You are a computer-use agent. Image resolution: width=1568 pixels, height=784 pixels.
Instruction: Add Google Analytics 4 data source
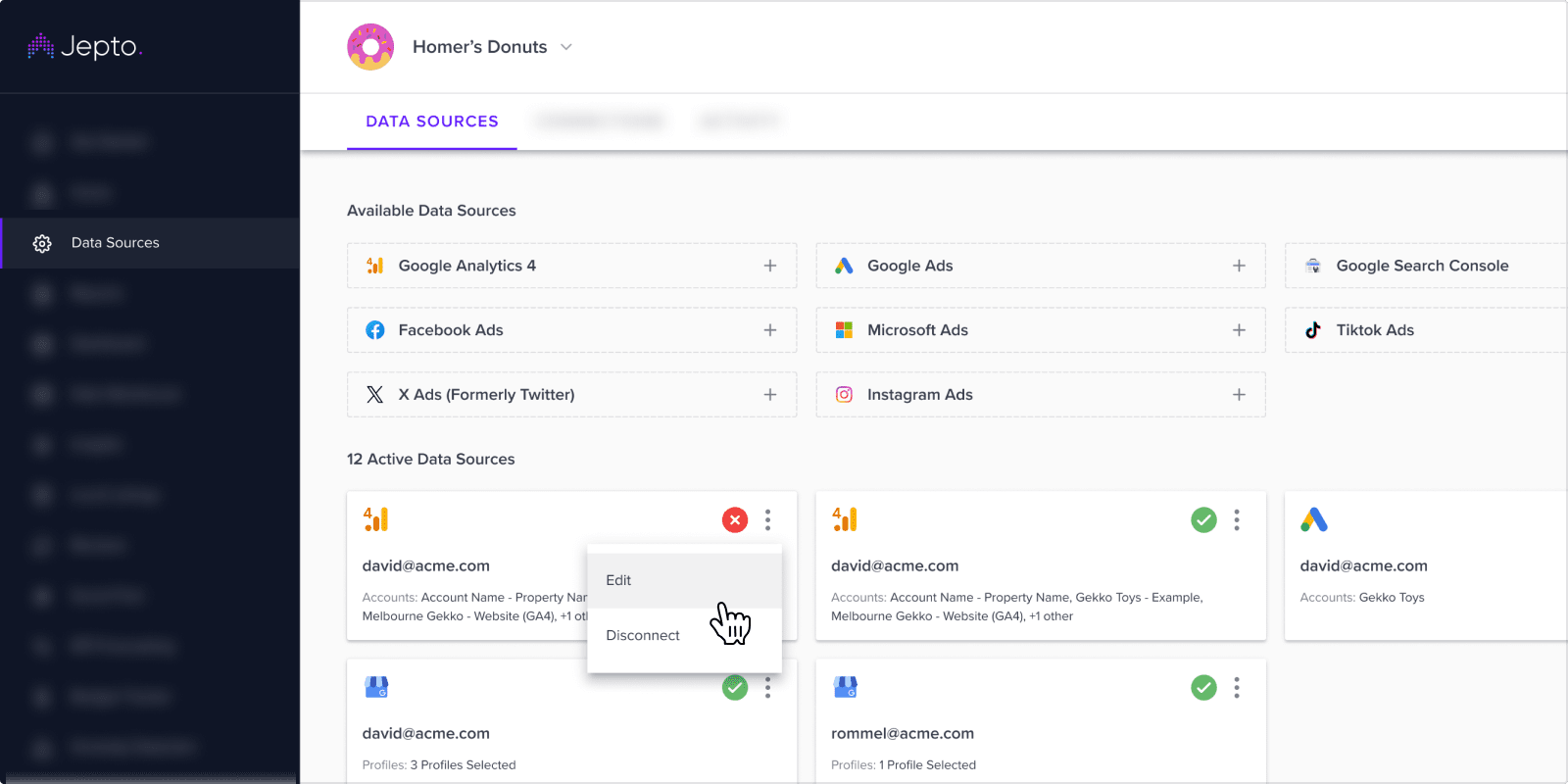point(571,266)
